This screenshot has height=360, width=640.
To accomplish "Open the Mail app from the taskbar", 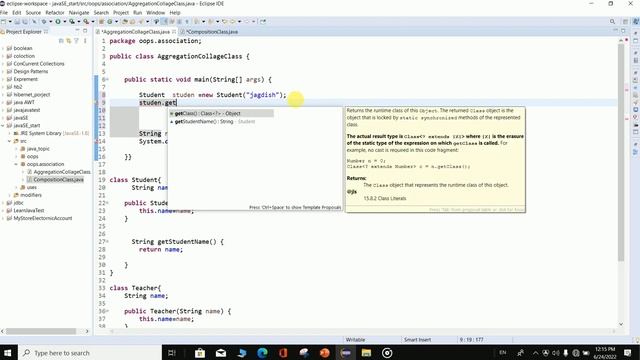I will tap(221, 353).
